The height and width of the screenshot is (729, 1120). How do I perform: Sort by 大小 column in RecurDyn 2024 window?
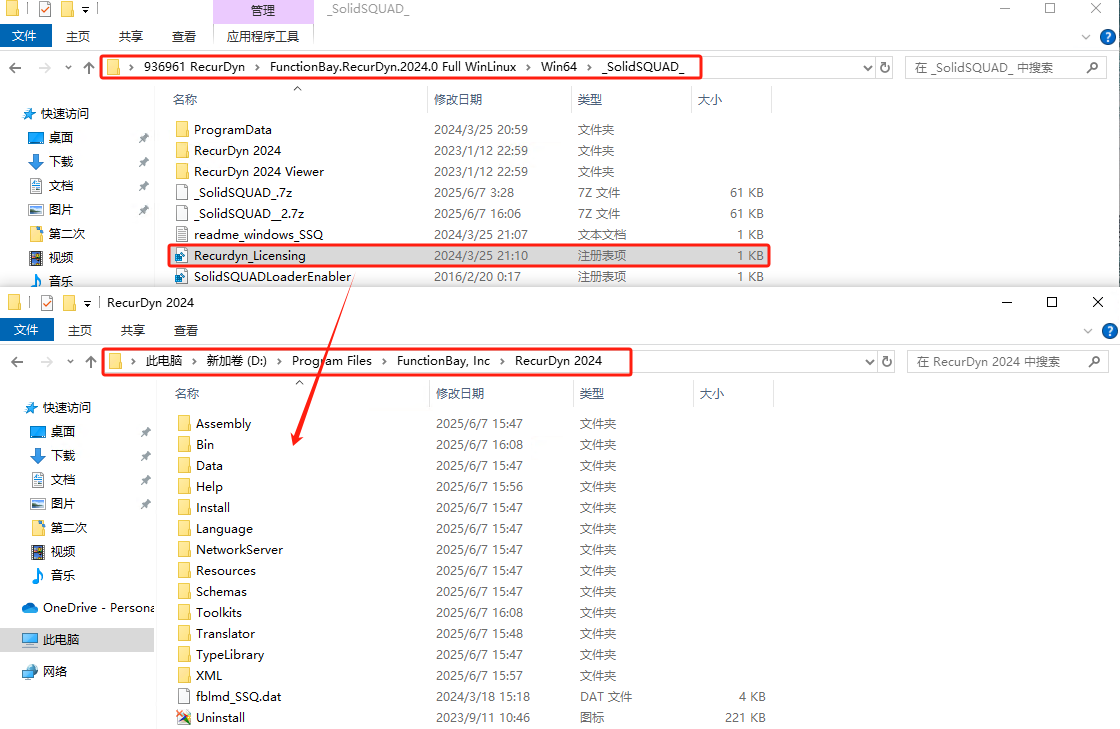711,393
